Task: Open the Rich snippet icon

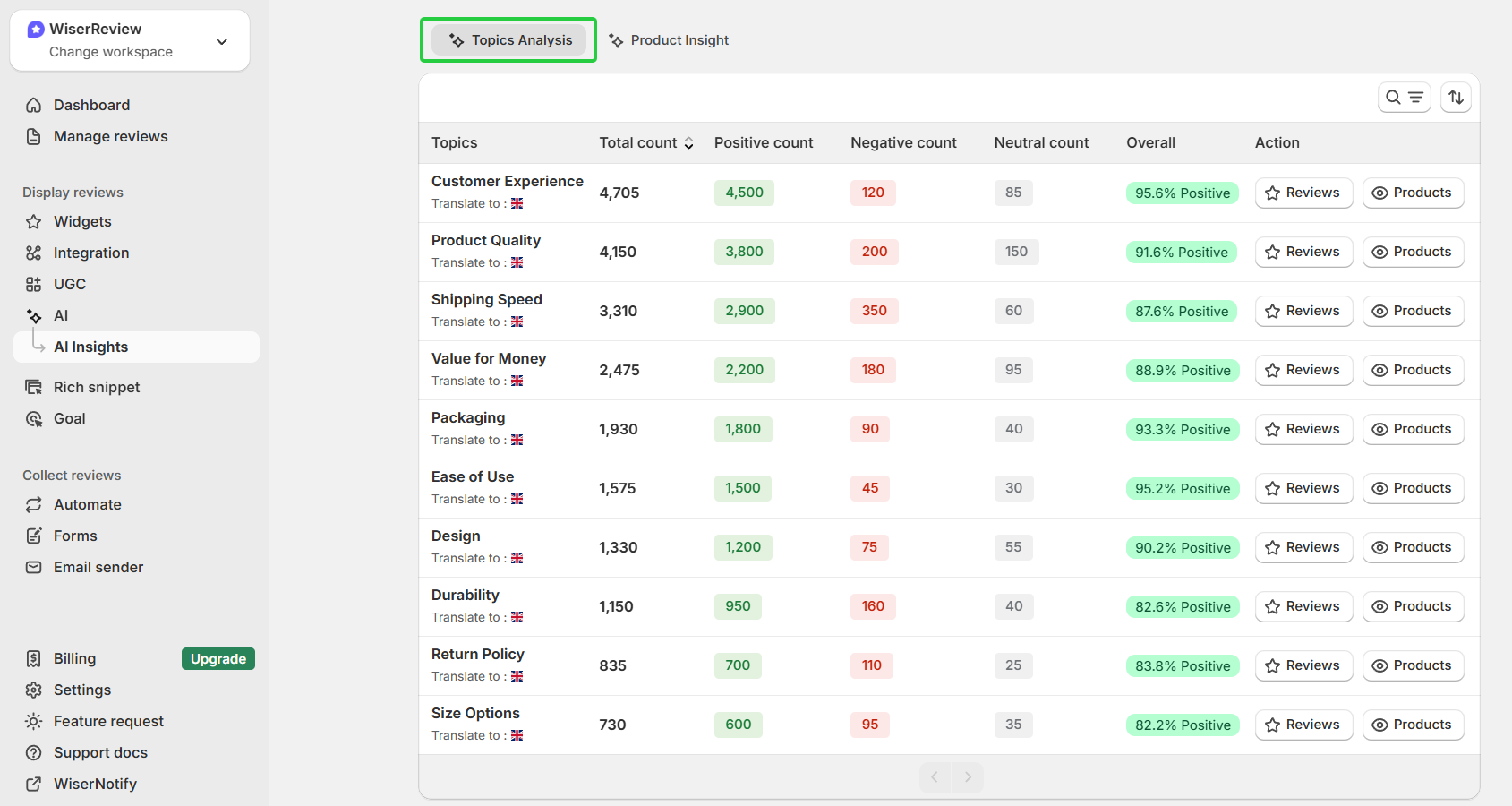Action: tap(33, 387)
